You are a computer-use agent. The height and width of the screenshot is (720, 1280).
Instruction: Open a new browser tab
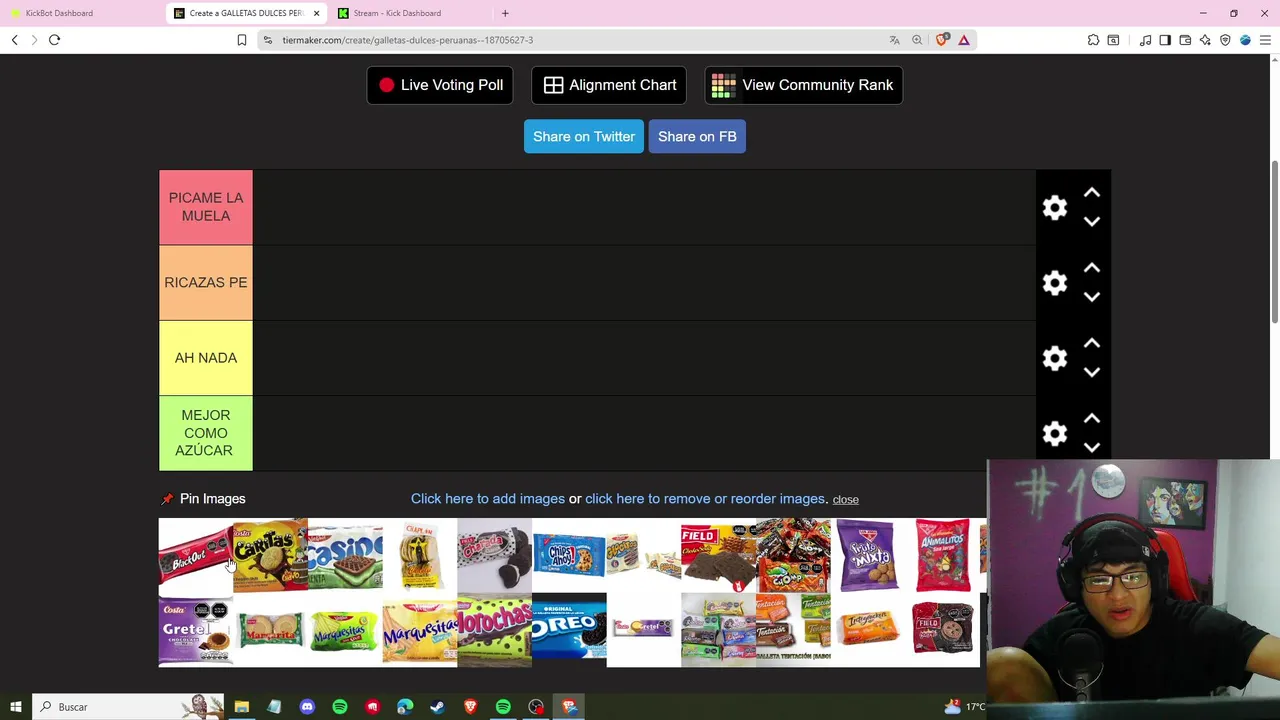pos(505,13)
